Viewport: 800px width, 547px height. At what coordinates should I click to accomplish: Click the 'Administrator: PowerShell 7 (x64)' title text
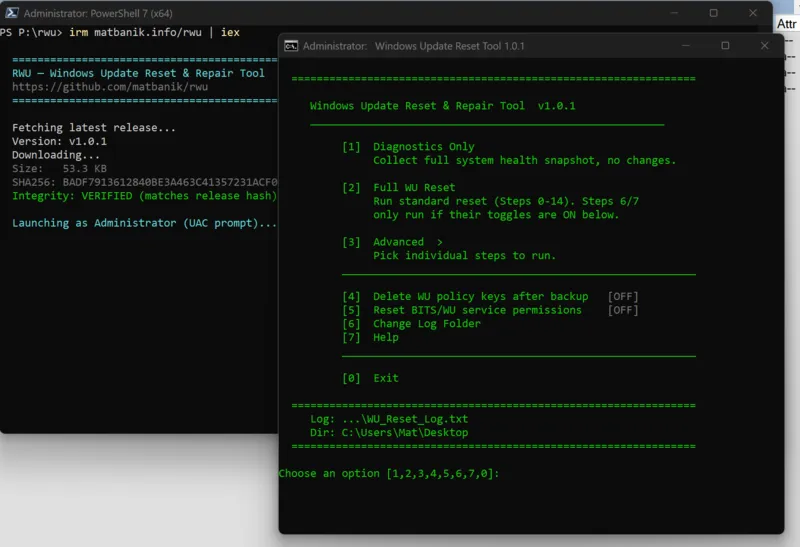coord(98,13)
